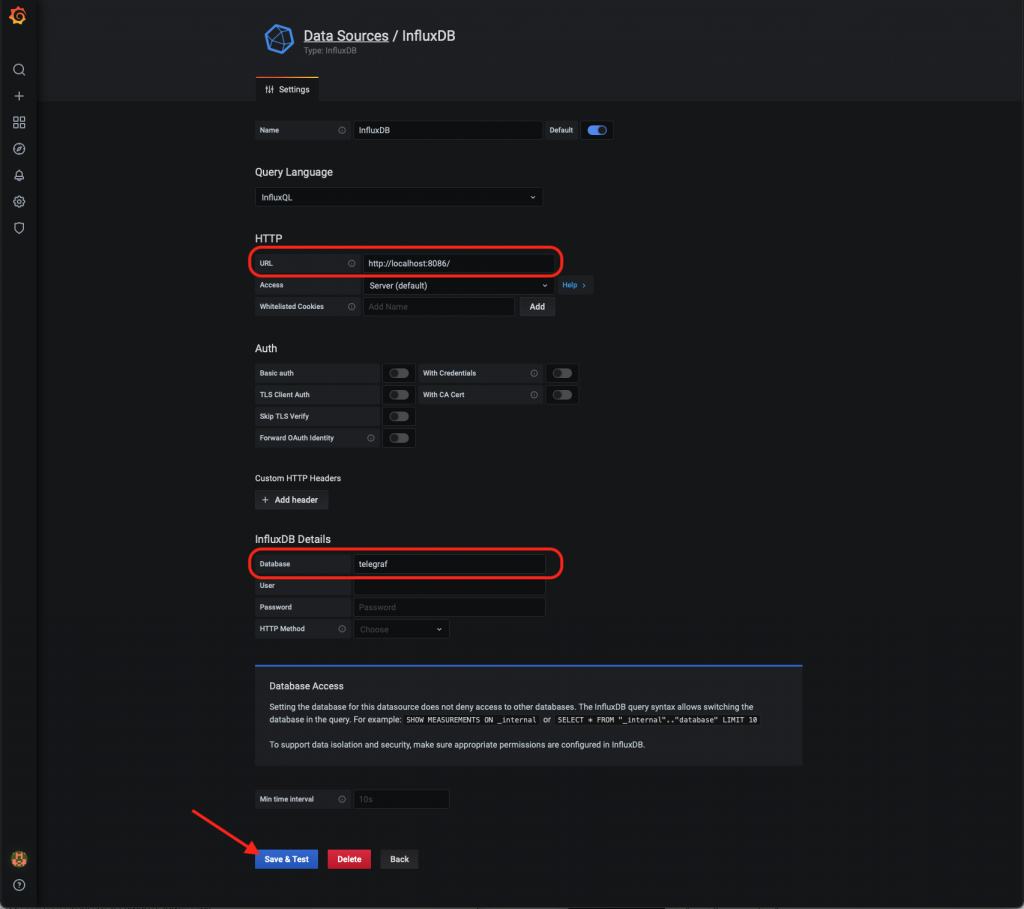Click the URL input field
The width and height of the screenshot is (1024, 909).
(x=458, y=263)
